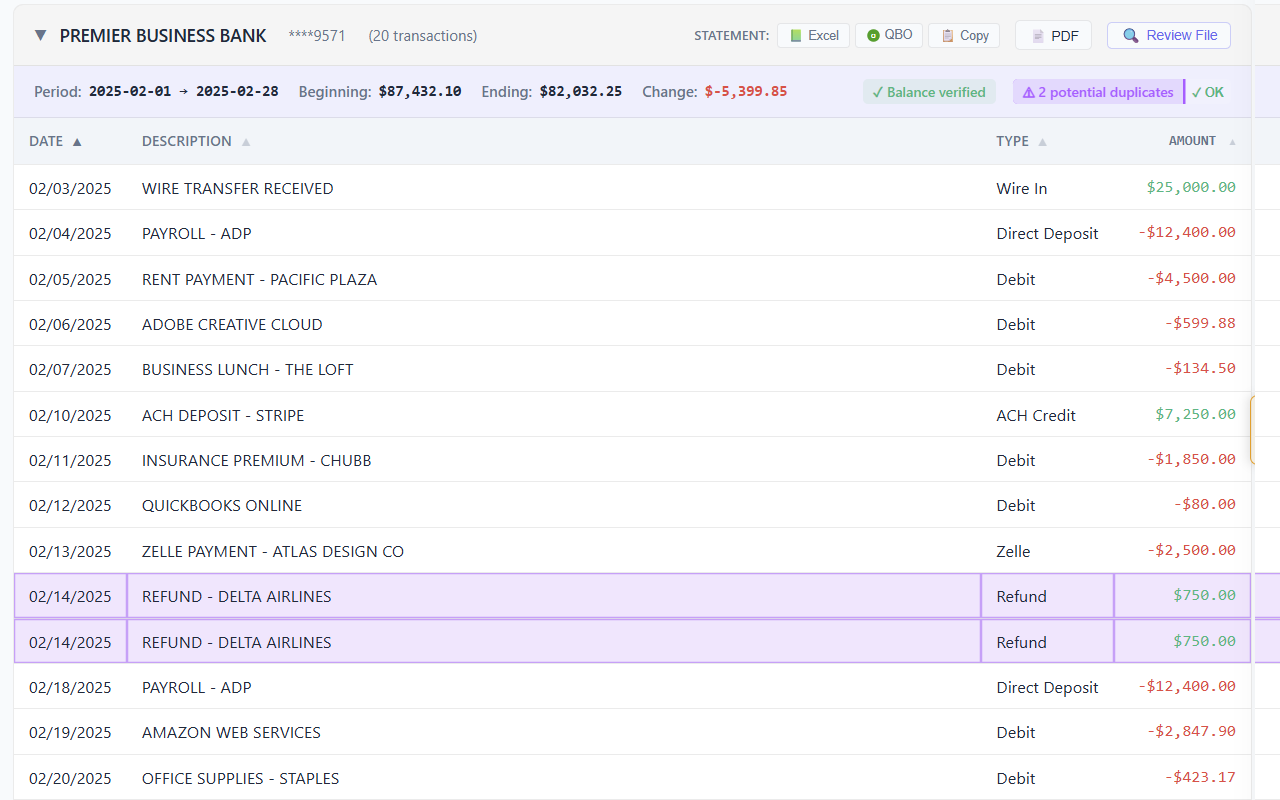
Task: Select QUICKBOOKS ONLINE transaction
Action: (632, 505)
